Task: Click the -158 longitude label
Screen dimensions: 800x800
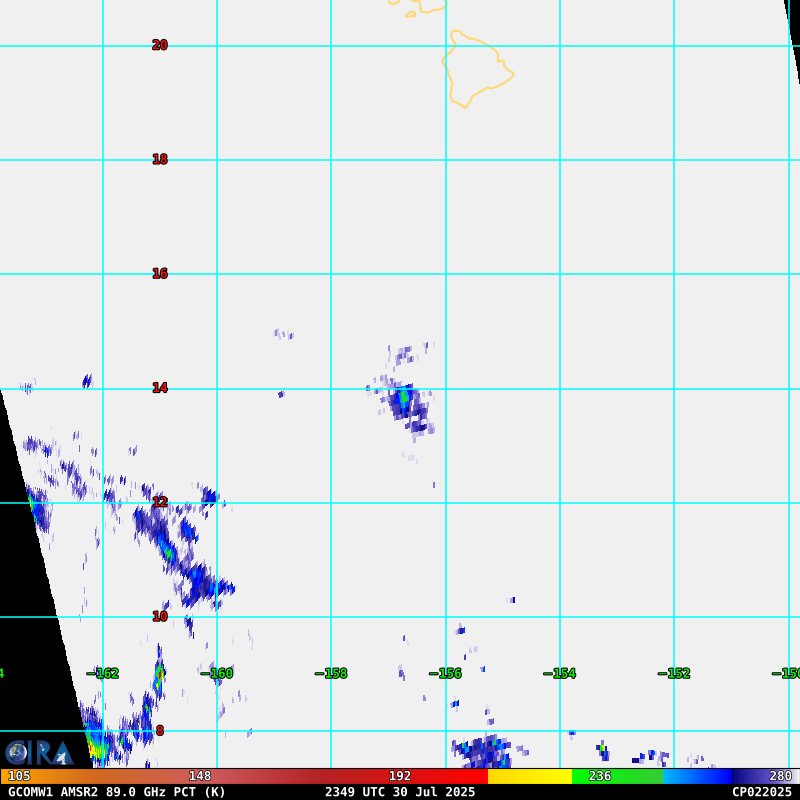Action: pos(332,674)
